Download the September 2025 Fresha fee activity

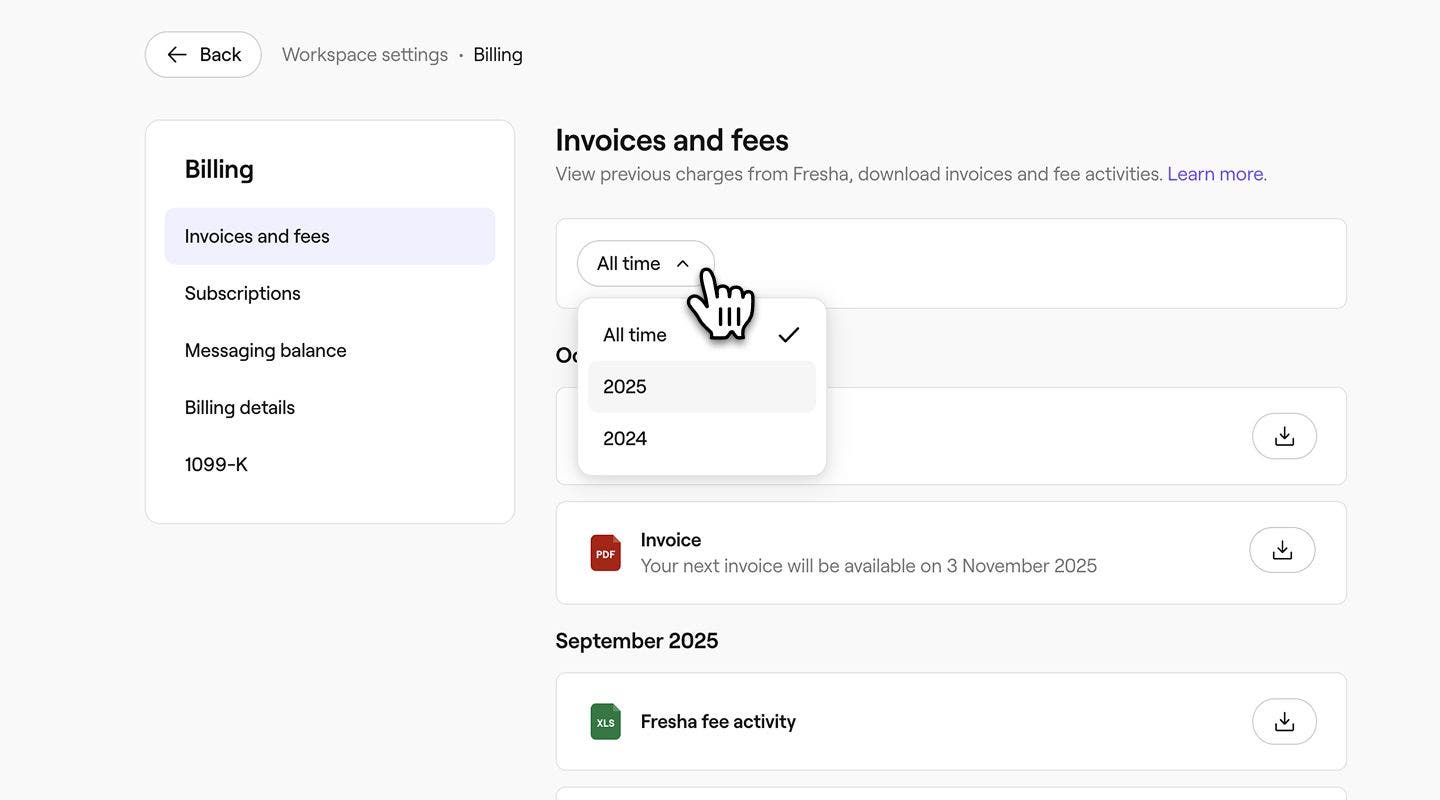click(x=1284, y=721)
